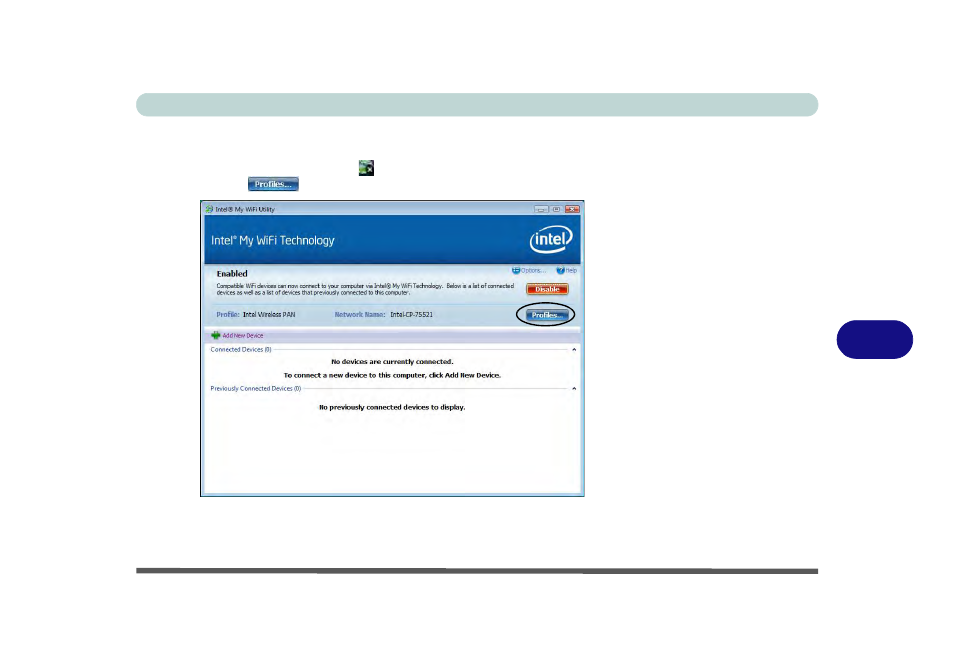Close the Intel My WiFi Utility window

tap(572, 209)
